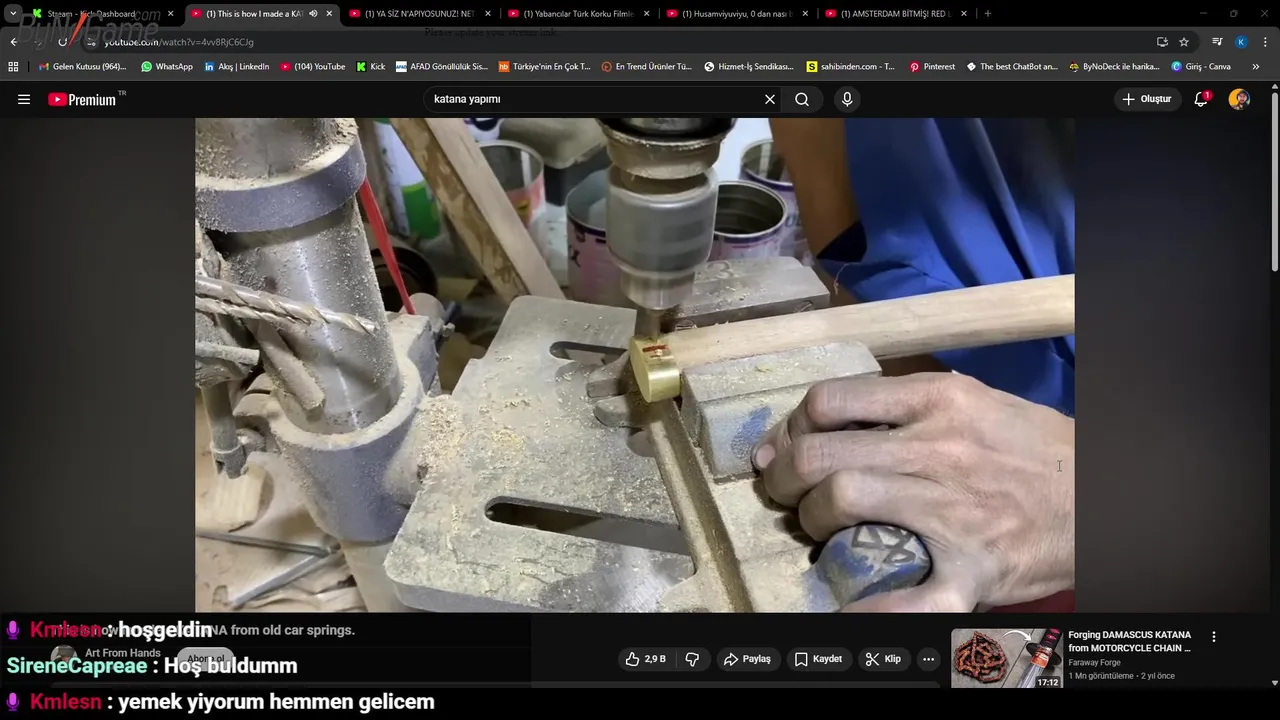Screen dimensions: 1280x720
Task: Switch to 'YA SİZ N'APIYOSUNUZ' tab
Action: pos(419,14)
